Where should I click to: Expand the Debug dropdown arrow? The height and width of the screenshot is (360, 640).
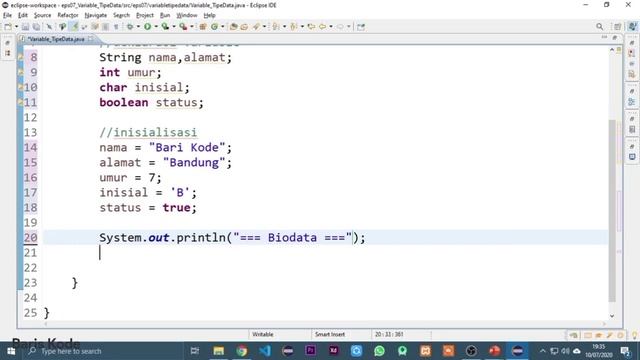(138, 27)
